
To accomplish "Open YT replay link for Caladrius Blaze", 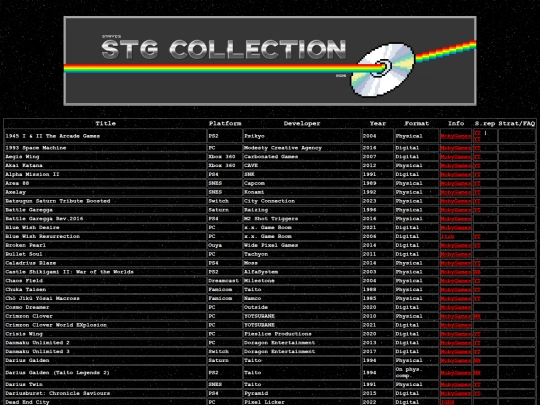I will 477,263.
